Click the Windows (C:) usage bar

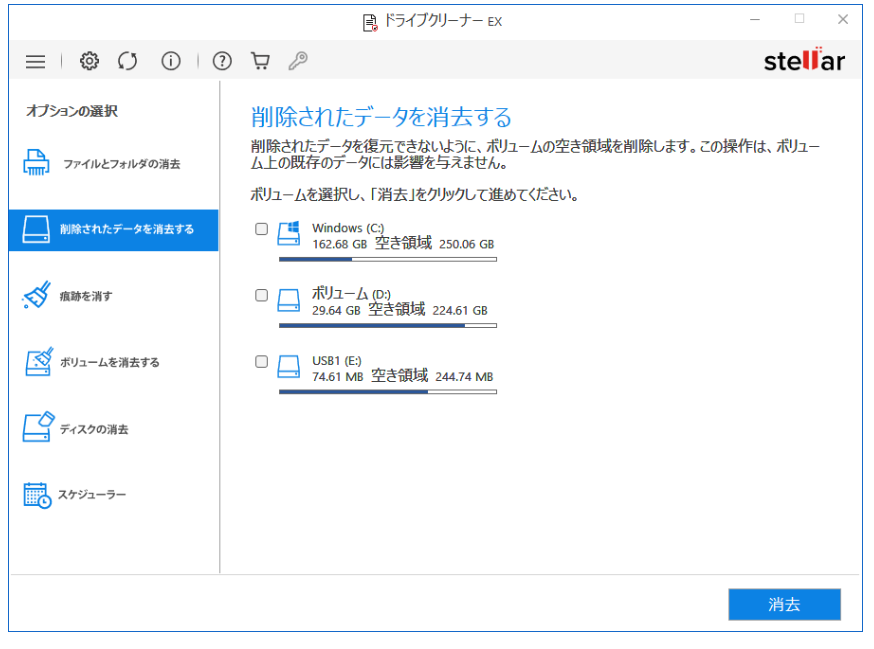click(x=387, y=259)
